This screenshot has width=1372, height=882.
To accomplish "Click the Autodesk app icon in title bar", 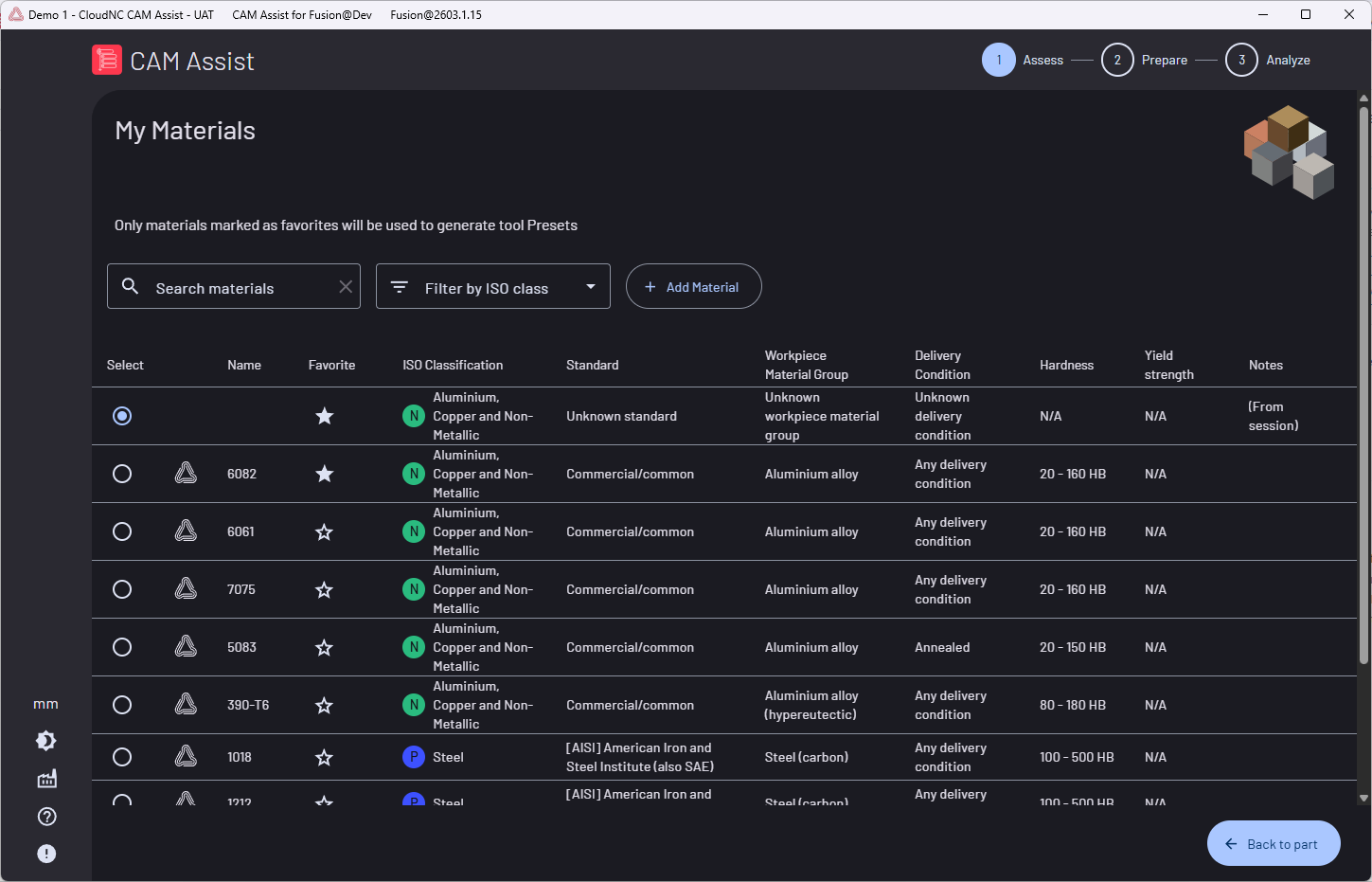I will click(x=15, y=14).
